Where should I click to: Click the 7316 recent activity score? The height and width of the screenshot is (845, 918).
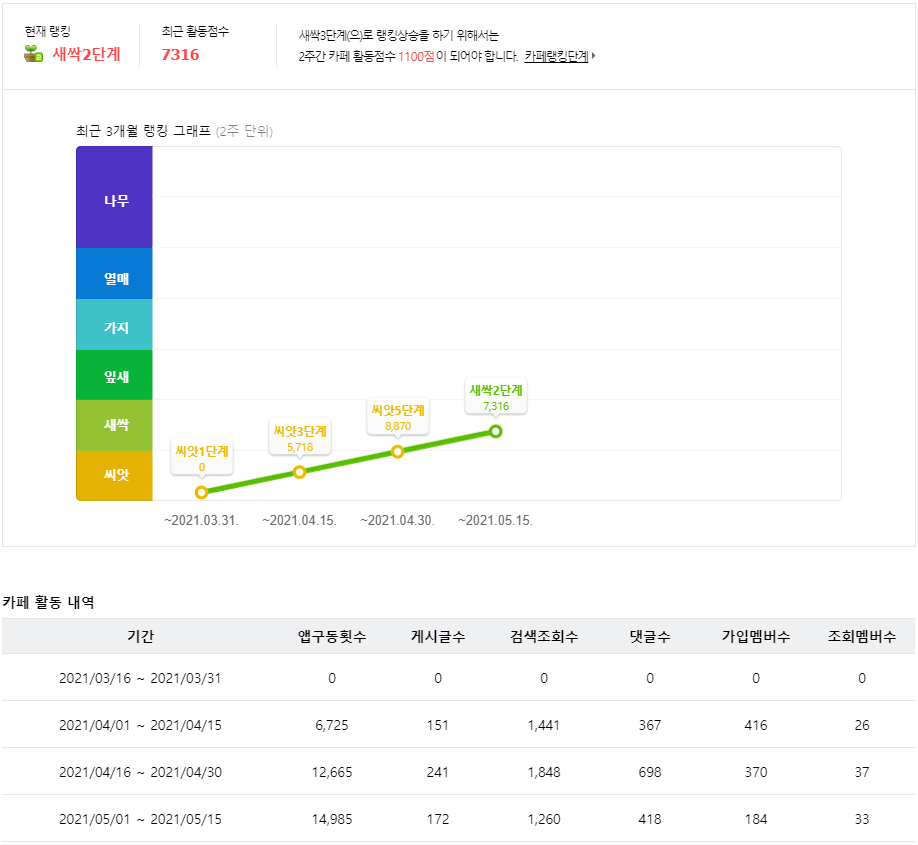coord(180,54)
